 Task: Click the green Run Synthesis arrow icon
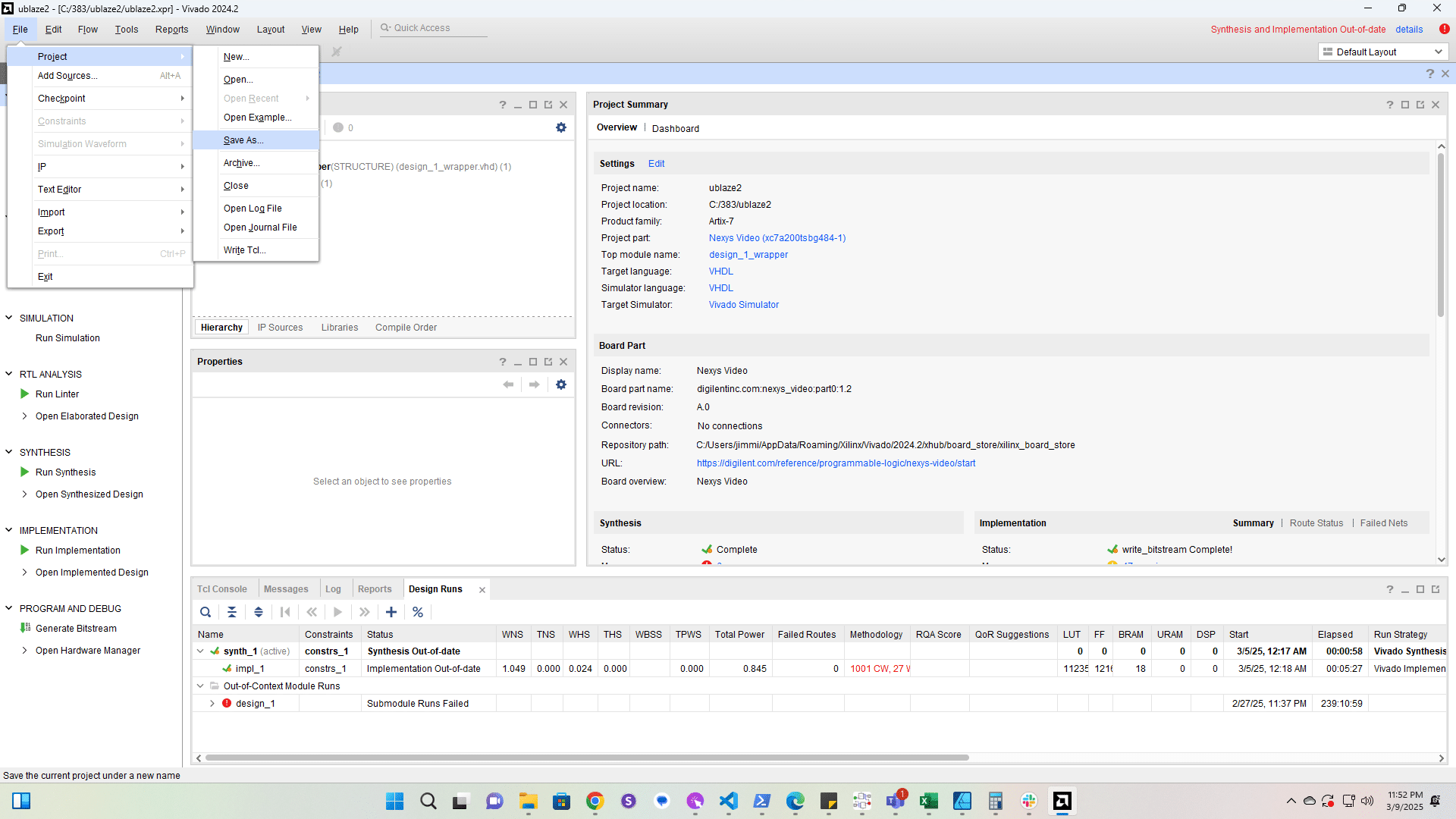[25, 472]
